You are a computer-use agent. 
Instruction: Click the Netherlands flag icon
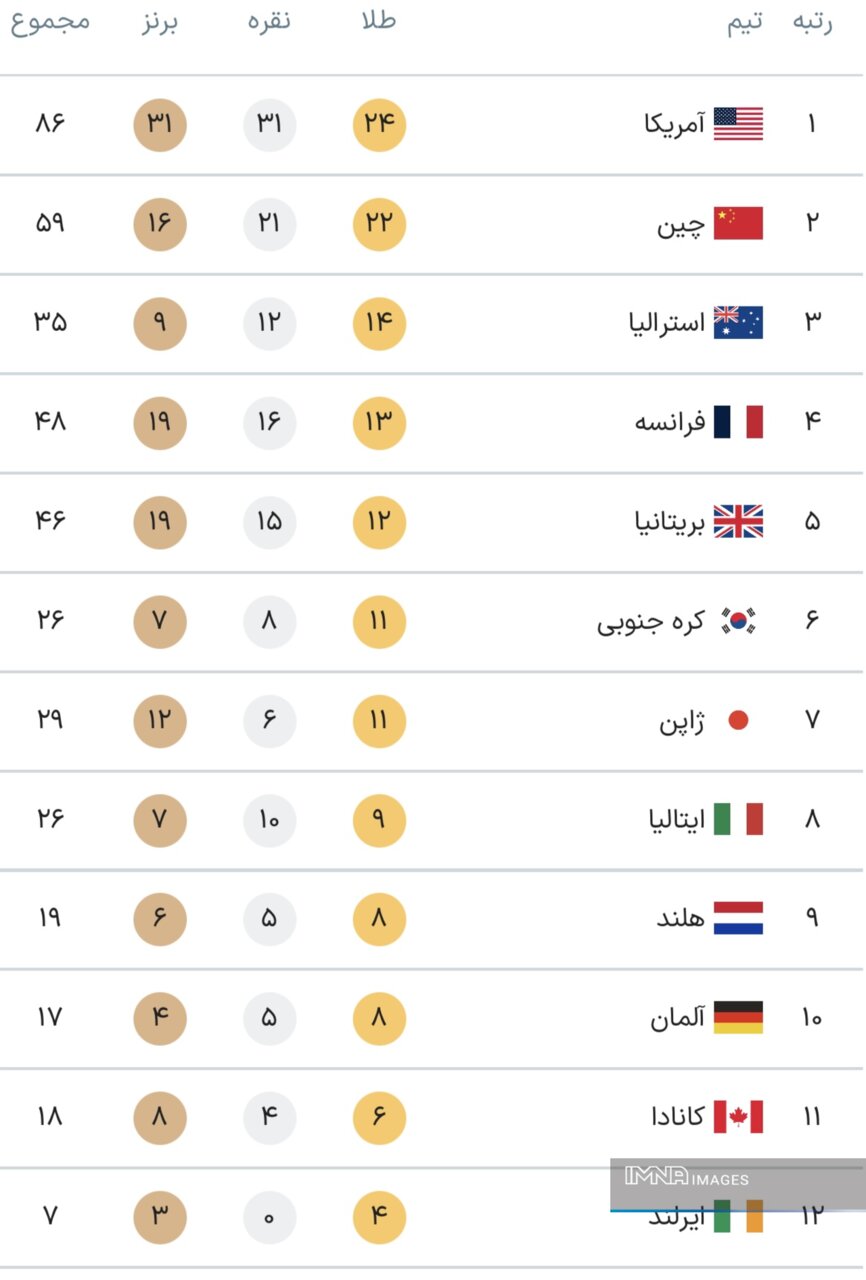click(738, 918)
